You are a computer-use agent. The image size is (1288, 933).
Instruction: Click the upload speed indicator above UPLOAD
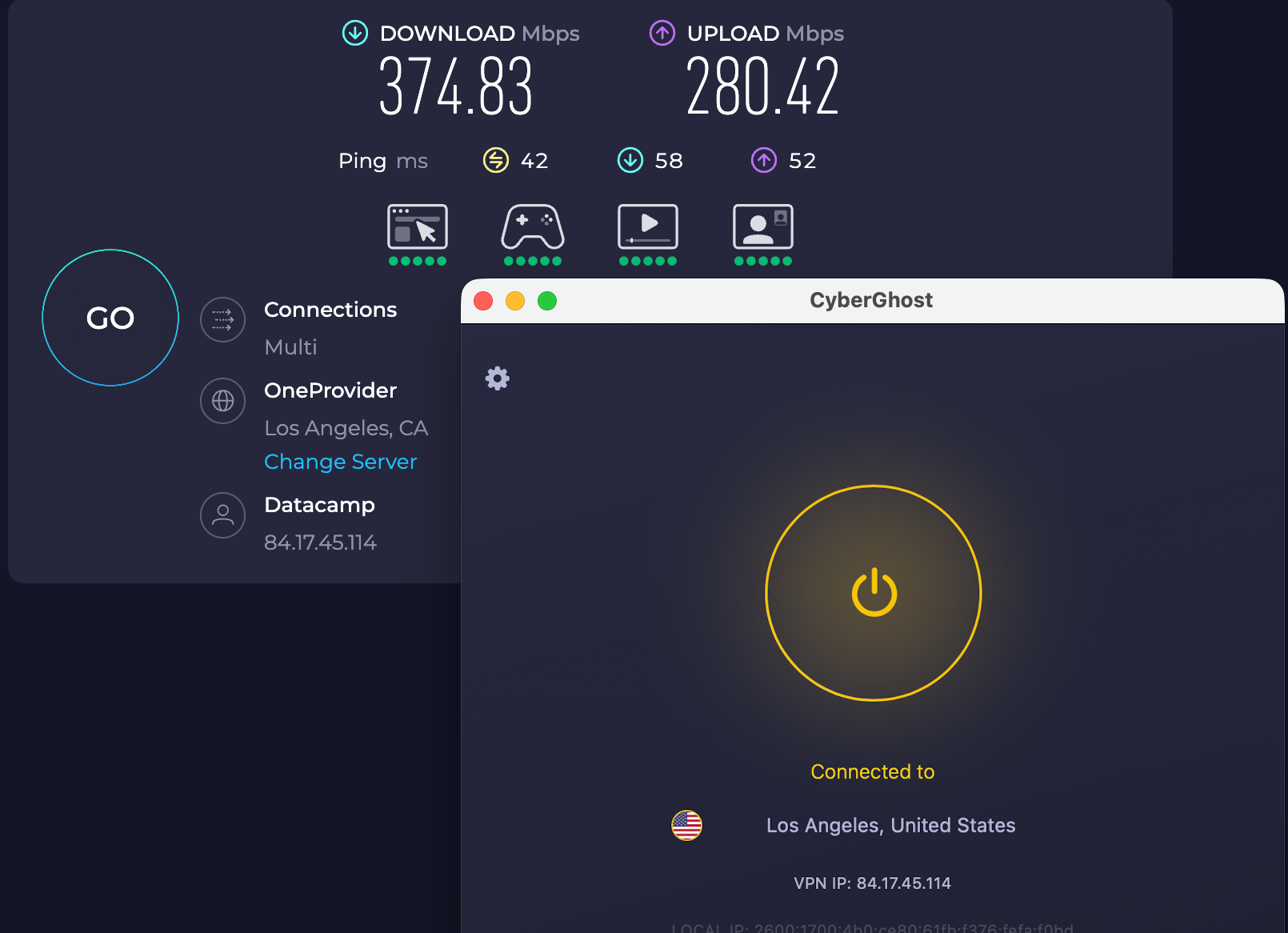(661, 33)
